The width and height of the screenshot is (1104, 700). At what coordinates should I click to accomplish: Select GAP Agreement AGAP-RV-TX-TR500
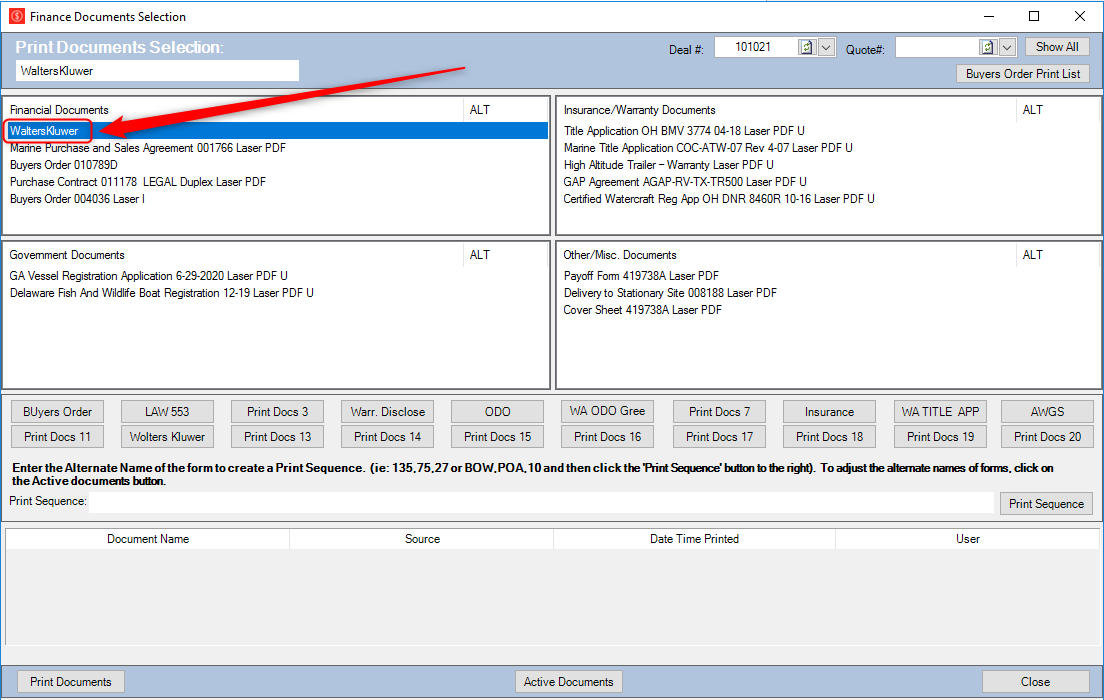(685, 182)
